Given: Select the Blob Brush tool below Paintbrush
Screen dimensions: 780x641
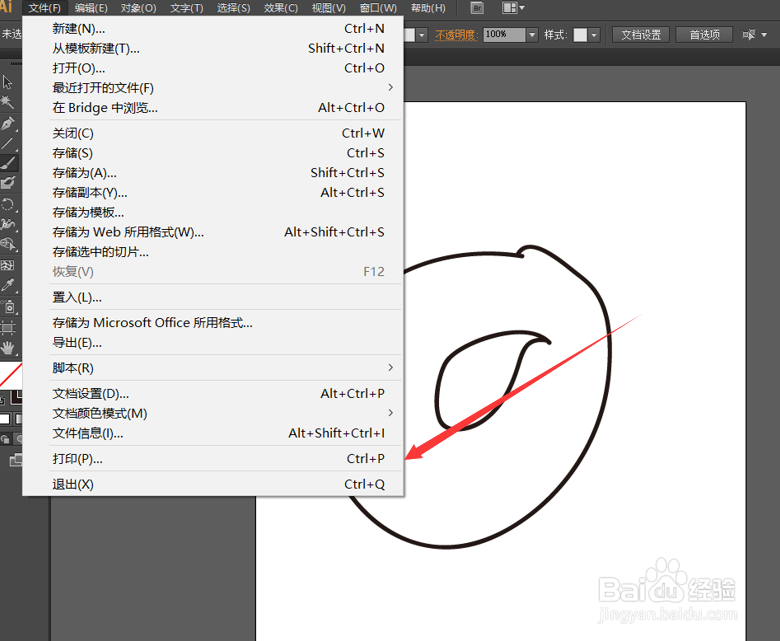Looking at the screenshot, I should coord(7,183).
